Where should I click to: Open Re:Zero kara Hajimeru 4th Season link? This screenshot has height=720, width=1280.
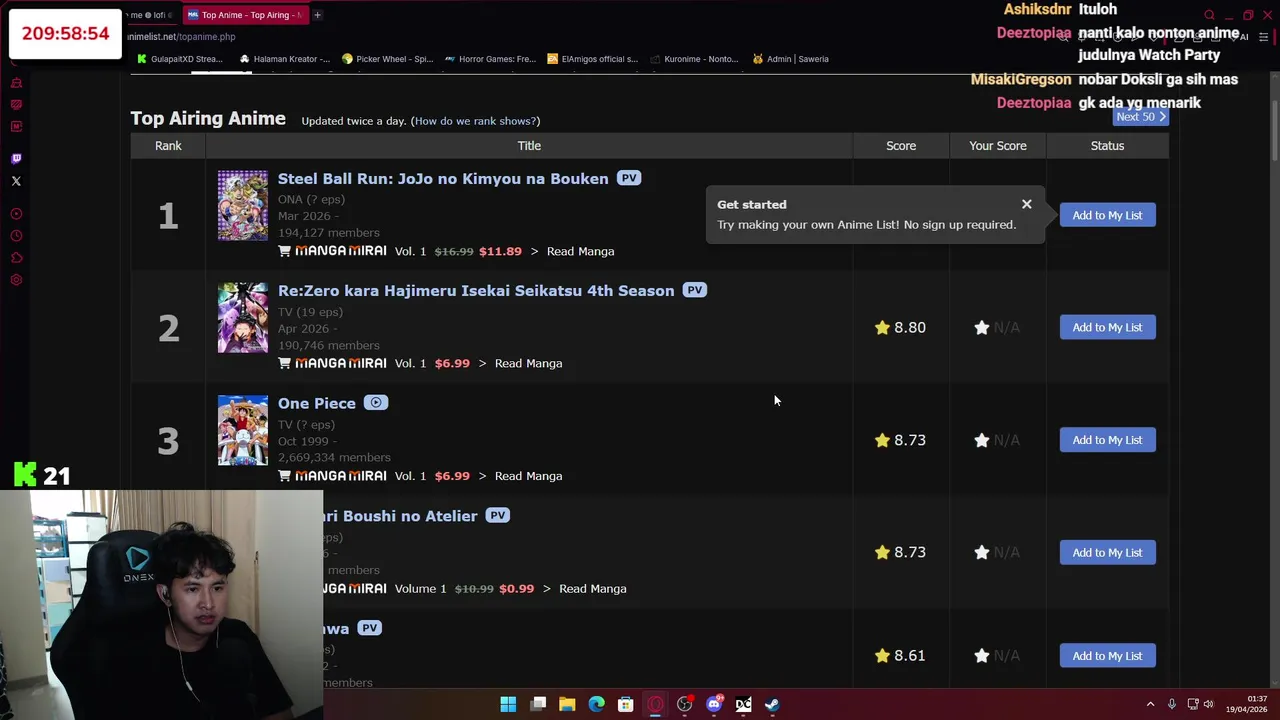(476, 291)
